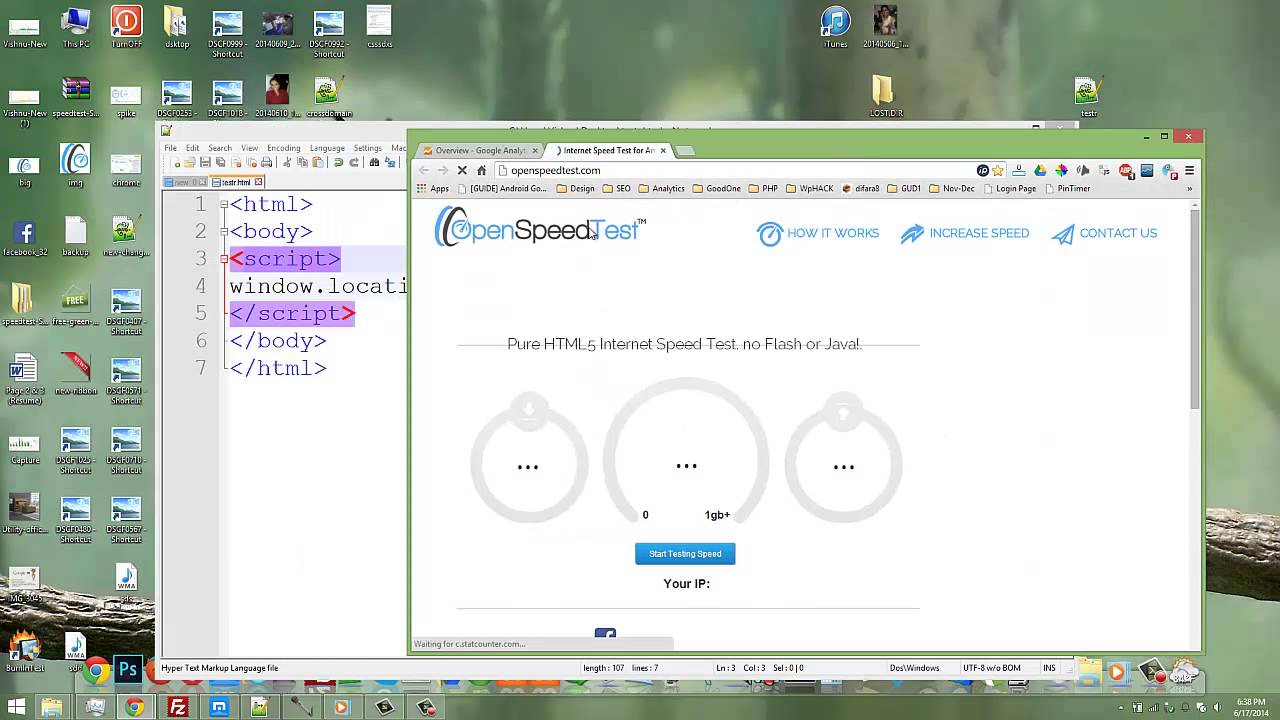Click the taskbar clock showing 6:38 PM
Screen dimensions: 1280x720
(1250, 708)
